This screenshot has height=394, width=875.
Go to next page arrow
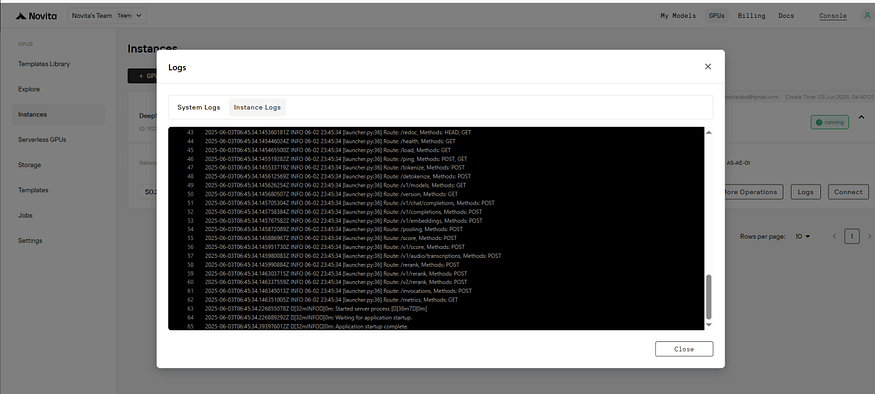pyautogui.click(x=869, y=237)
